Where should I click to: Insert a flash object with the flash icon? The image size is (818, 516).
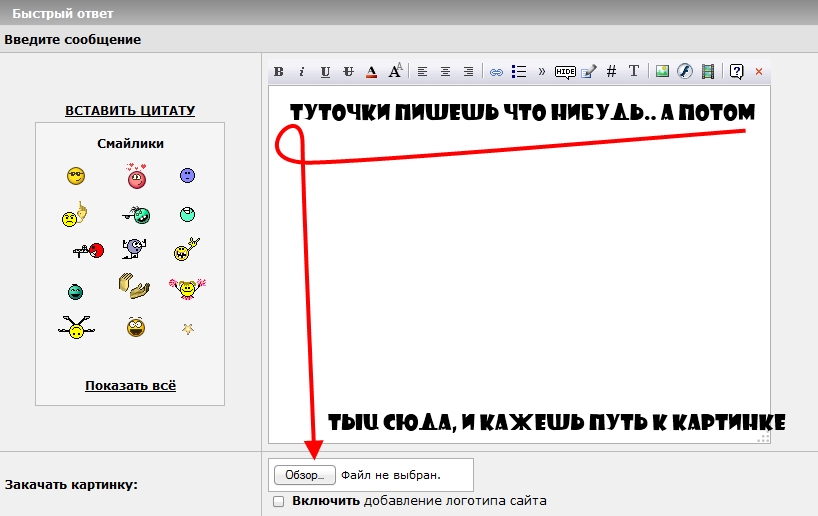[x=684, y=71]
